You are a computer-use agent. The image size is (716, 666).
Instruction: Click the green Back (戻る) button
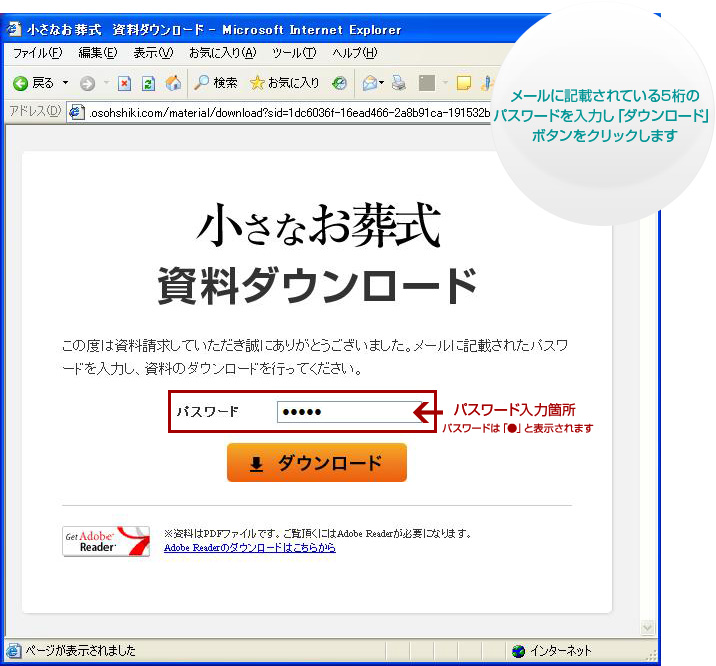pos(33,83)
